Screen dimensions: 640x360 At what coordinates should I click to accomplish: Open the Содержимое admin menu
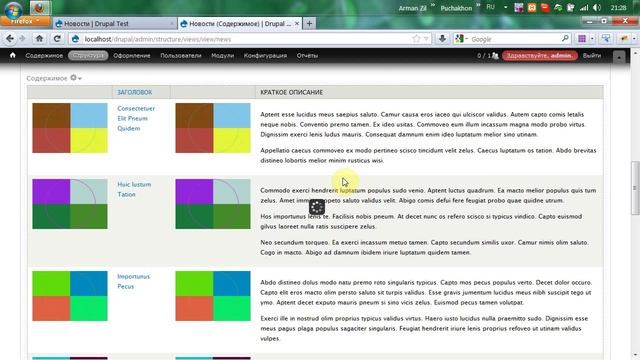pos(44,56)
